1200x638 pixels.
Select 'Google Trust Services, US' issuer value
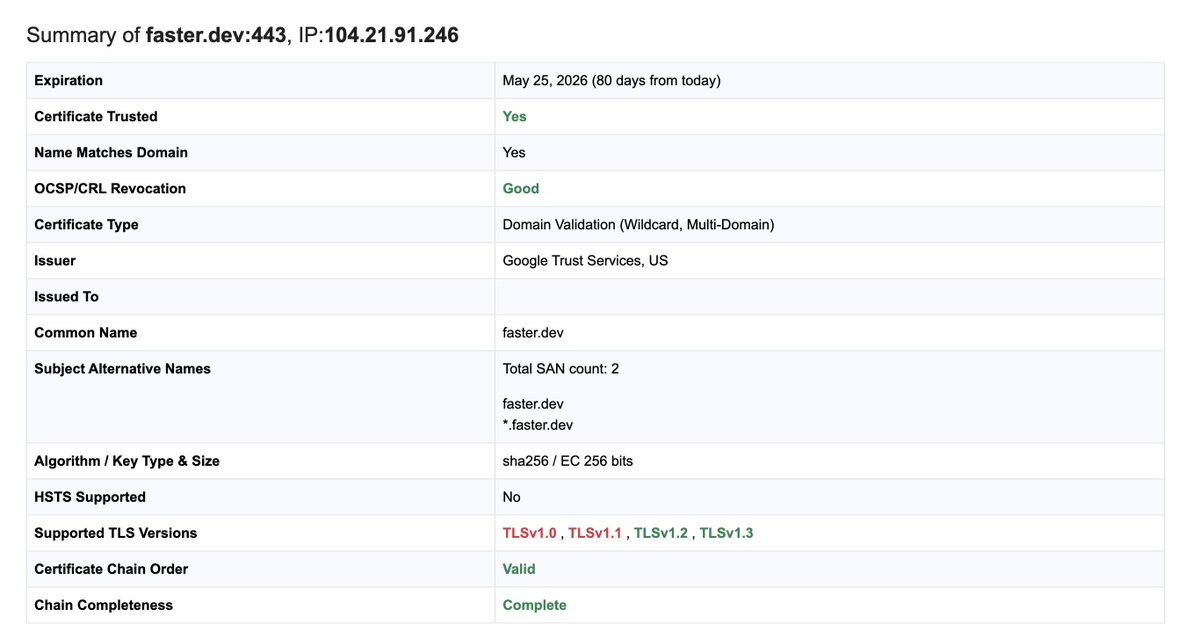585,260
